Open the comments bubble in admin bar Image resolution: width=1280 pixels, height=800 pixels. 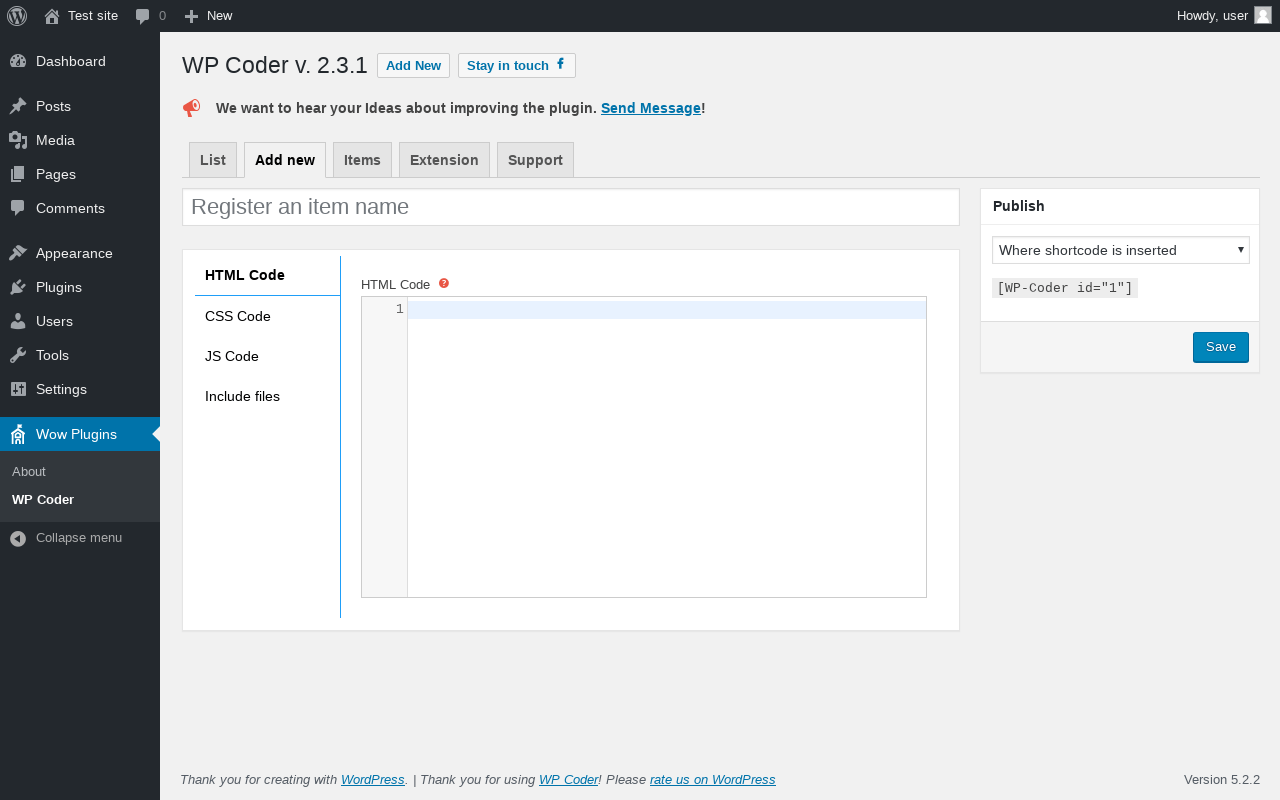pos(143,16)
